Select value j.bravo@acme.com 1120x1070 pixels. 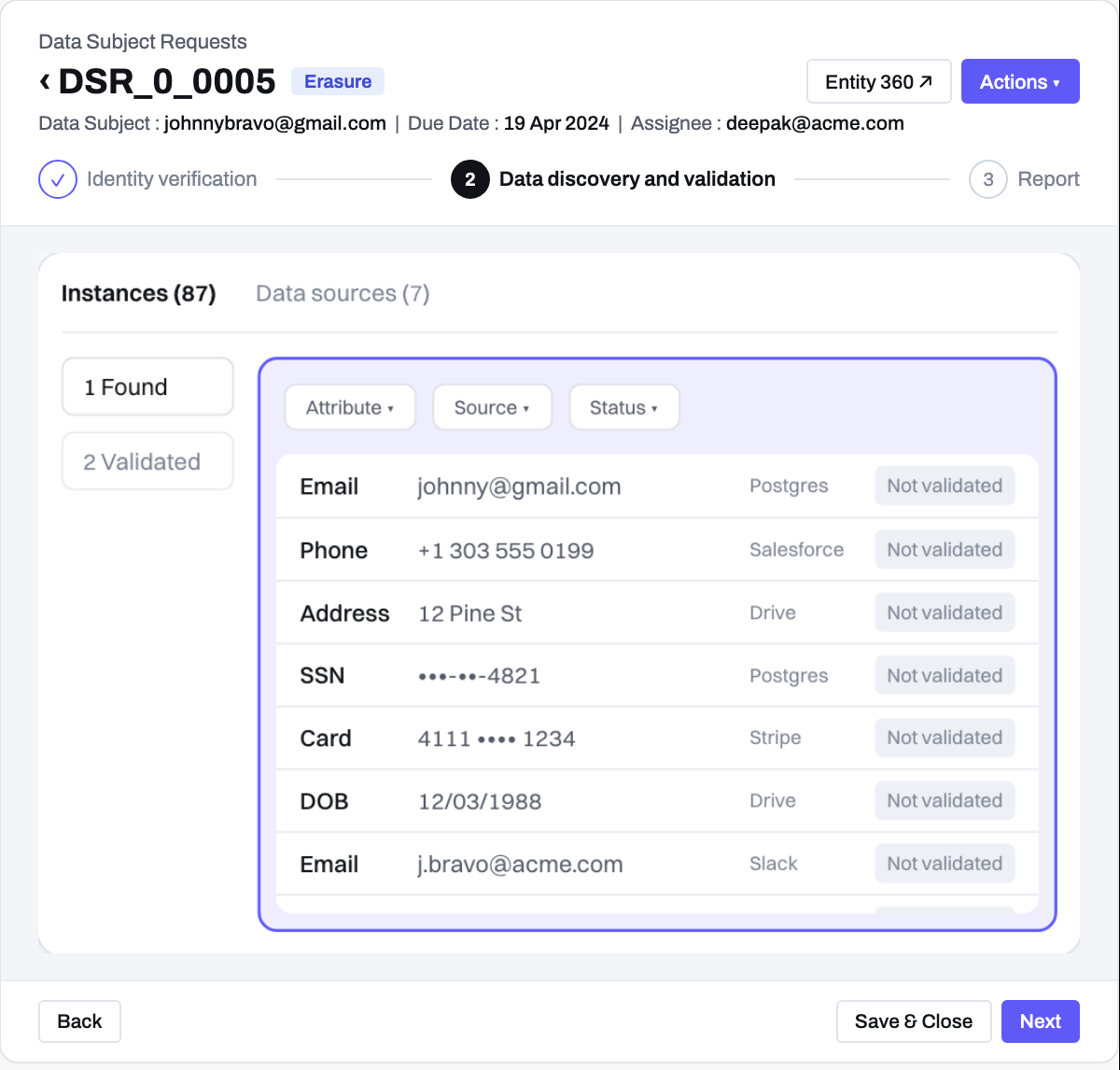(520, 865)
